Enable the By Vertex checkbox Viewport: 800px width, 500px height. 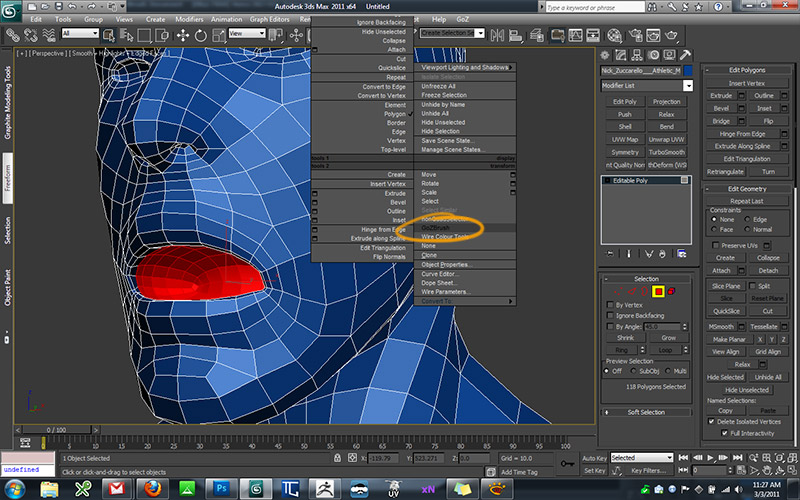[x=611, y=304]
